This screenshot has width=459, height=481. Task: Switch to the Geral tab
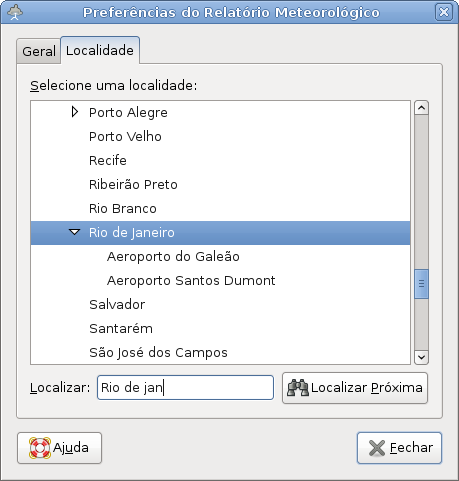click(x=39, y=51)
